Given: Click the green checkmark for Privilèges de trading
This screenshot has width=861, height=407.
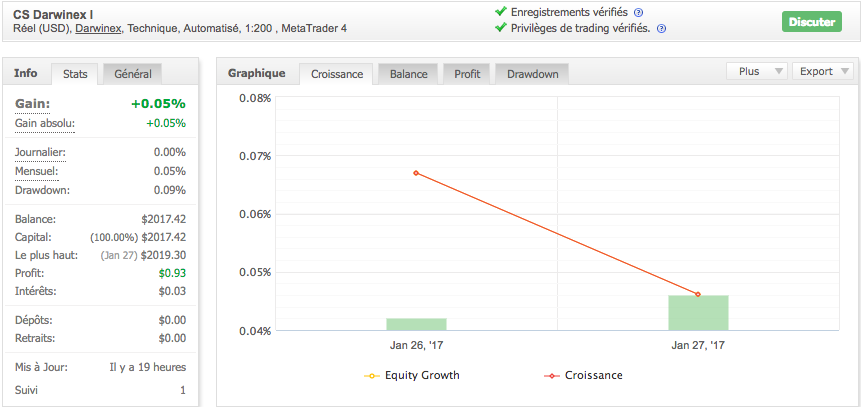Looking at the screenshot, I should [x=500, y=28].
